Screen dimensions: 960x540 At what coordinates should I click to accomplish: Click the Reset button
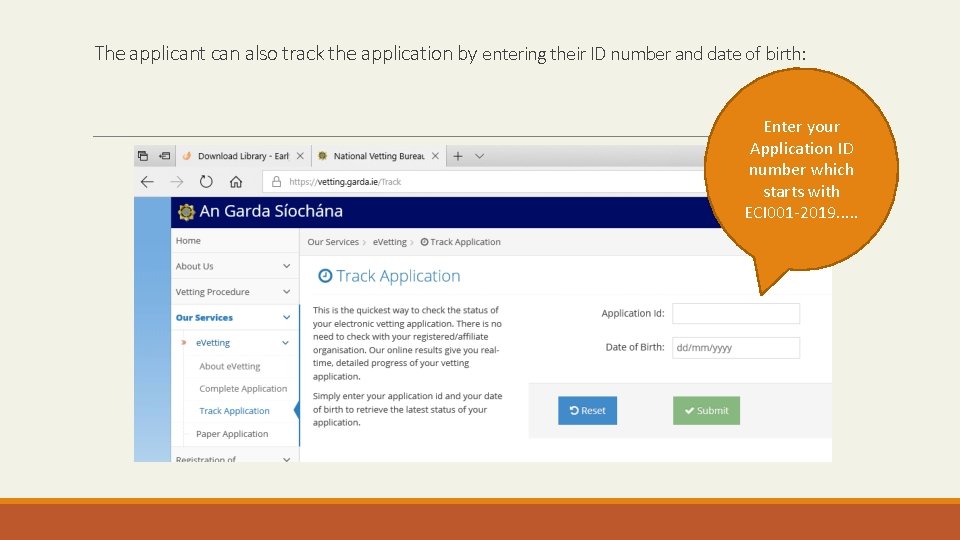click(587, 411)
